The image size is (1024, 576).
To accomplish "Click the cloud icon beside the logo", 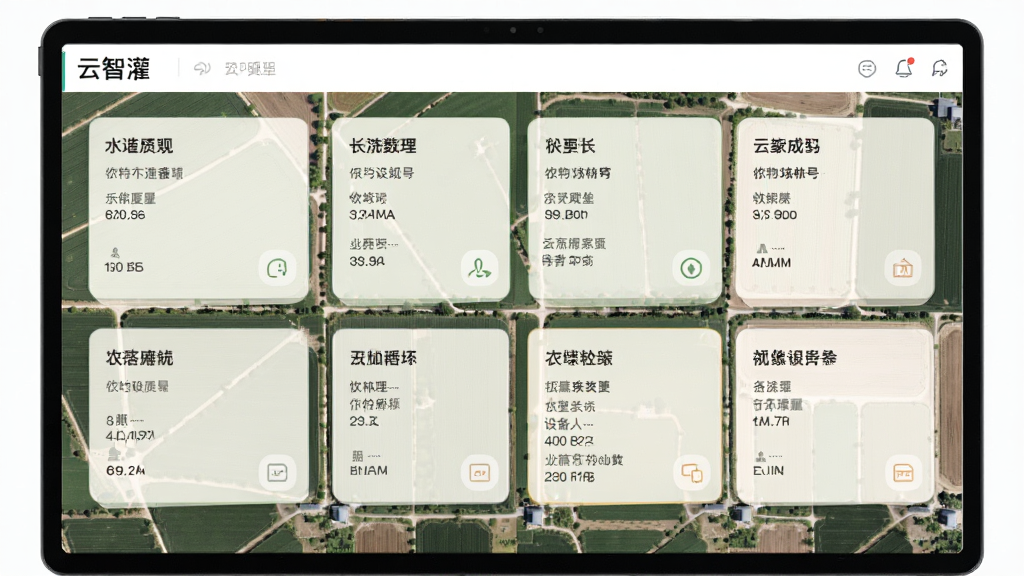I will coord(202,69).
